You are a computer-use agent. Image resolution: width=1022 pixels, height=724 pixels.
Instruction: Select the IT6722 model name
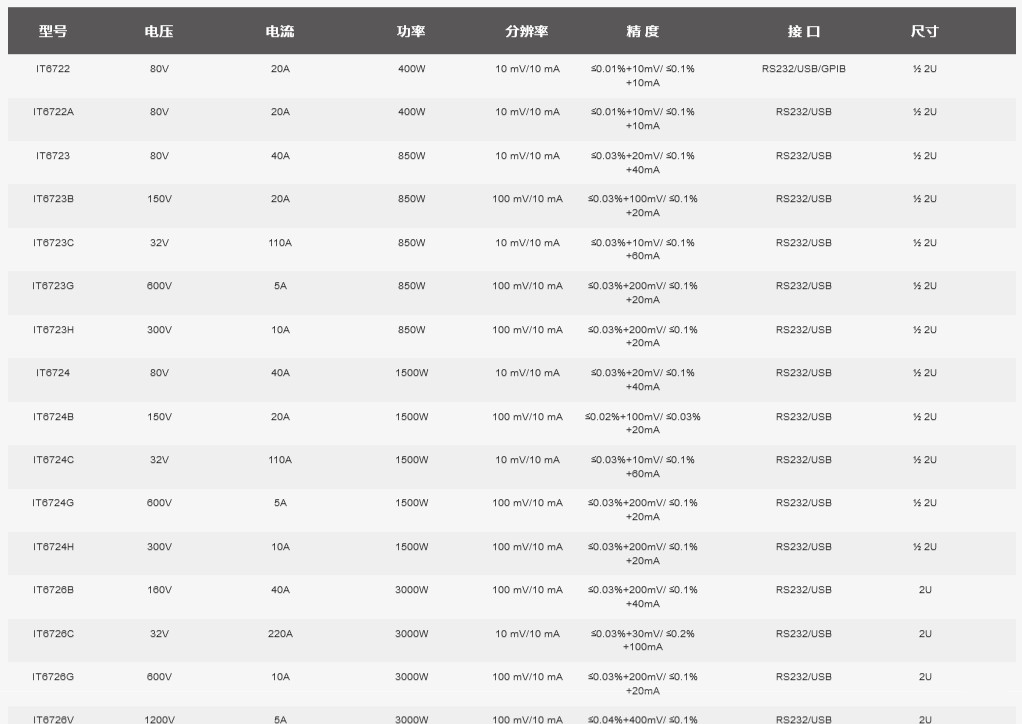tap(53, 69)
